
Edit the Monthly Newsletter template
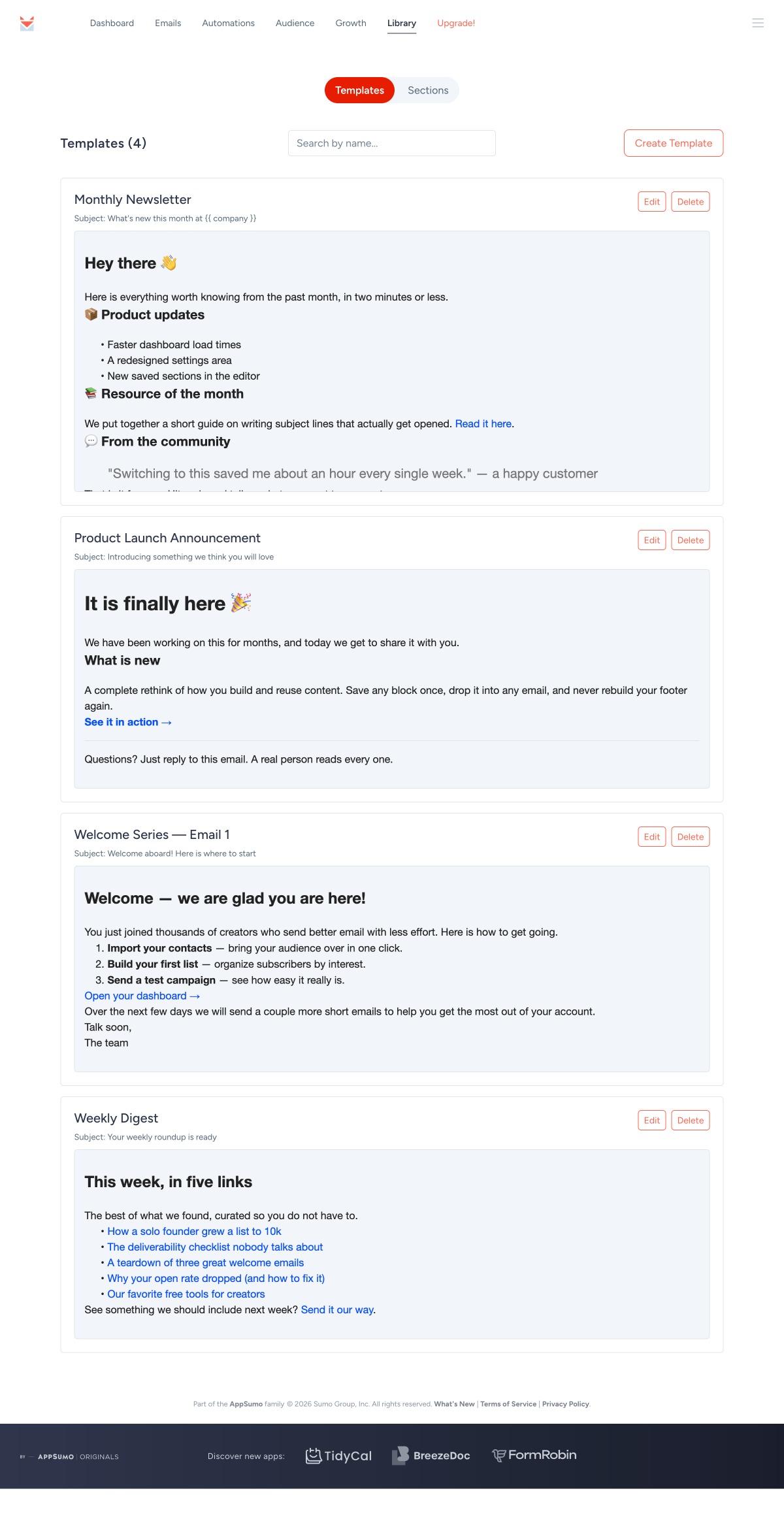652,202
